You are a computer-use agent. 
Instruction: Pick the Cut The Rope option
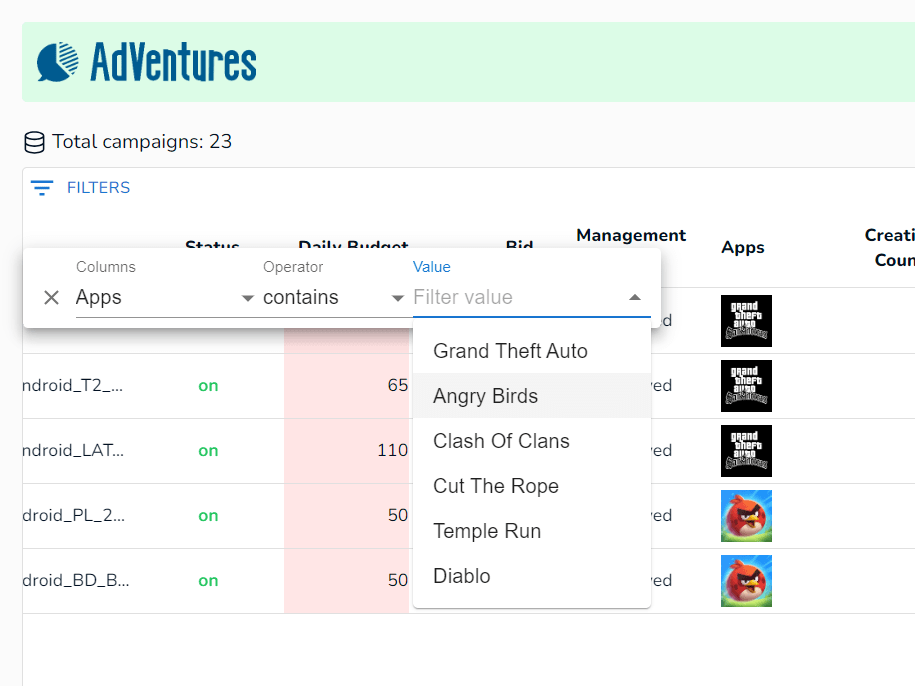tap(496, 486)
